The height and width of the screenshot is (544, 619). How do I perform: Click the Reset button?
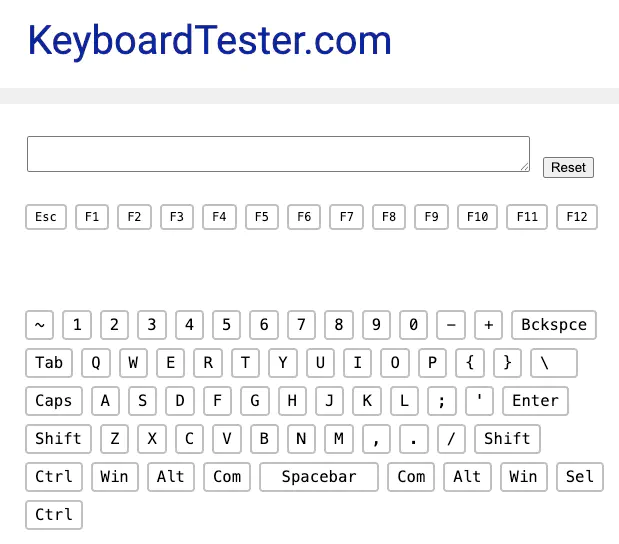[x=568, y=167]
